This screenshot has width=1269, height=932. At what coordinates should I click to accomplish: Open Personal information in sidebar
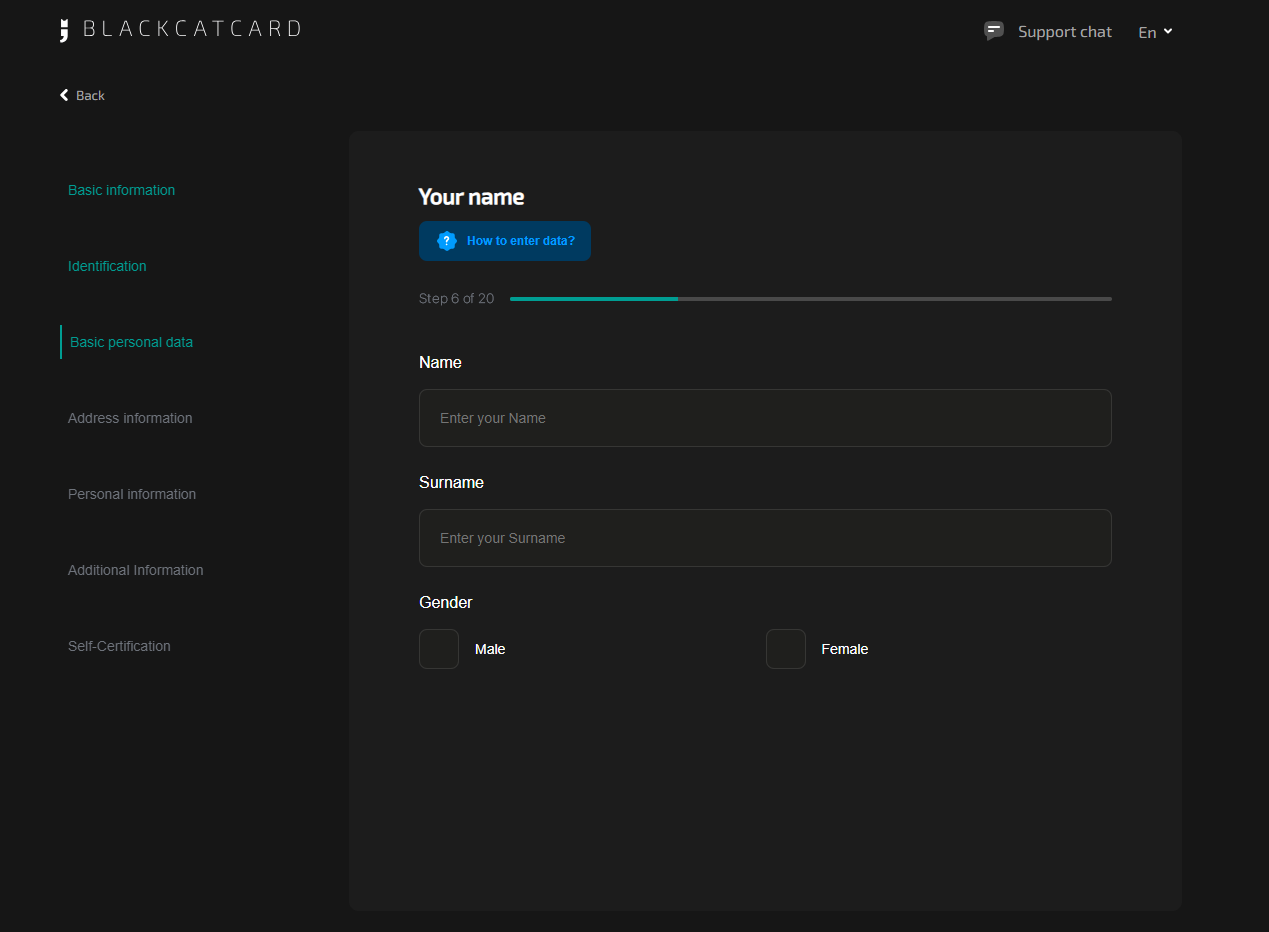coord(132,494)
